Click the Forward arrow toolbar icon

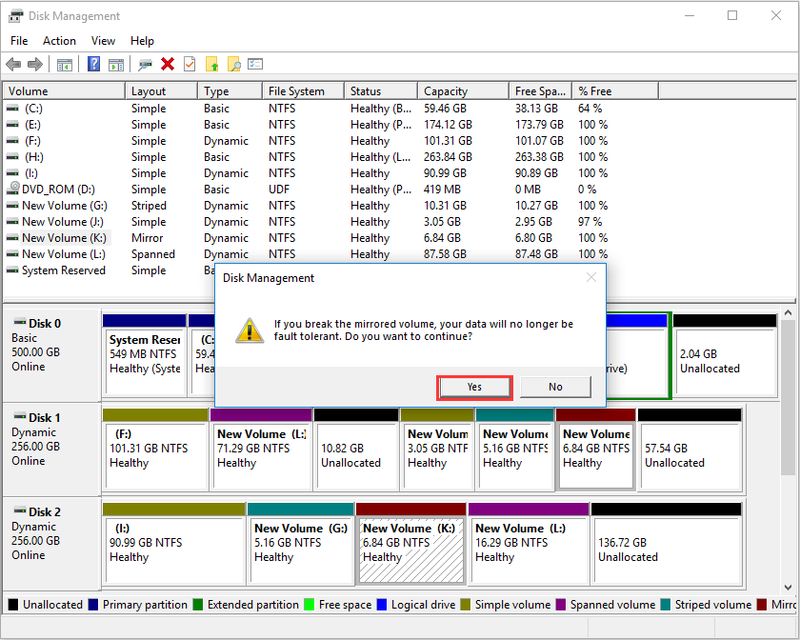click(35, 64)
